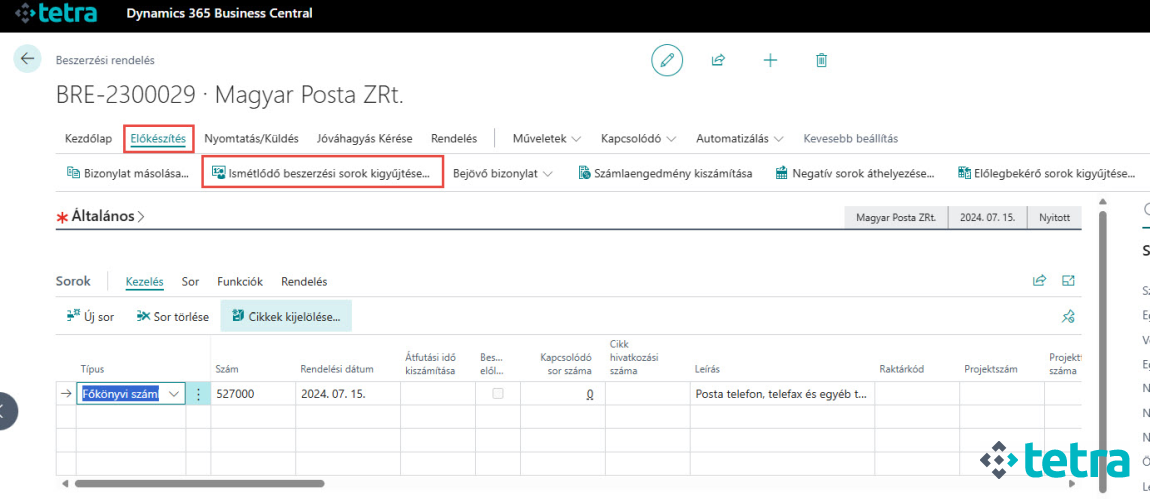This screenshot has height=499, width=1150.
Task: Click the 2024. 07. 15. summary date
Action: (x=988, y=218)
